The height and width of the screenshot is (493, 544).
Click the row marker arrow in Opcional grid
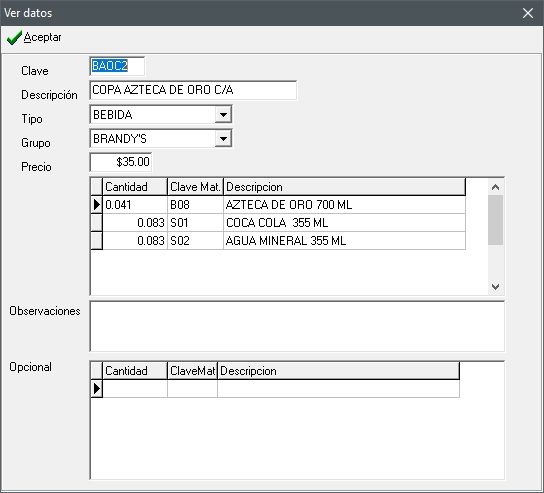pos(96,389)
